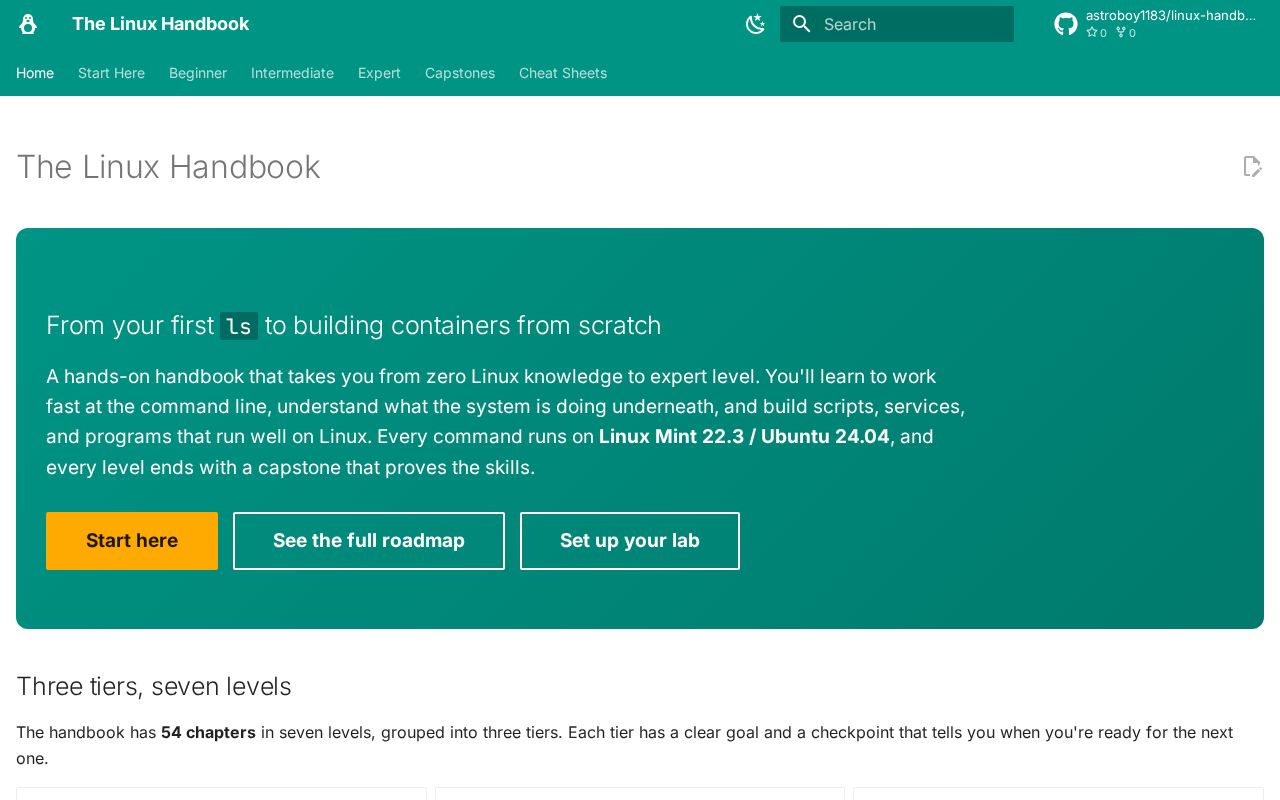1280x800 pixels.
Task: Navigate to the Capstones tab
Action: pos(460,73)
